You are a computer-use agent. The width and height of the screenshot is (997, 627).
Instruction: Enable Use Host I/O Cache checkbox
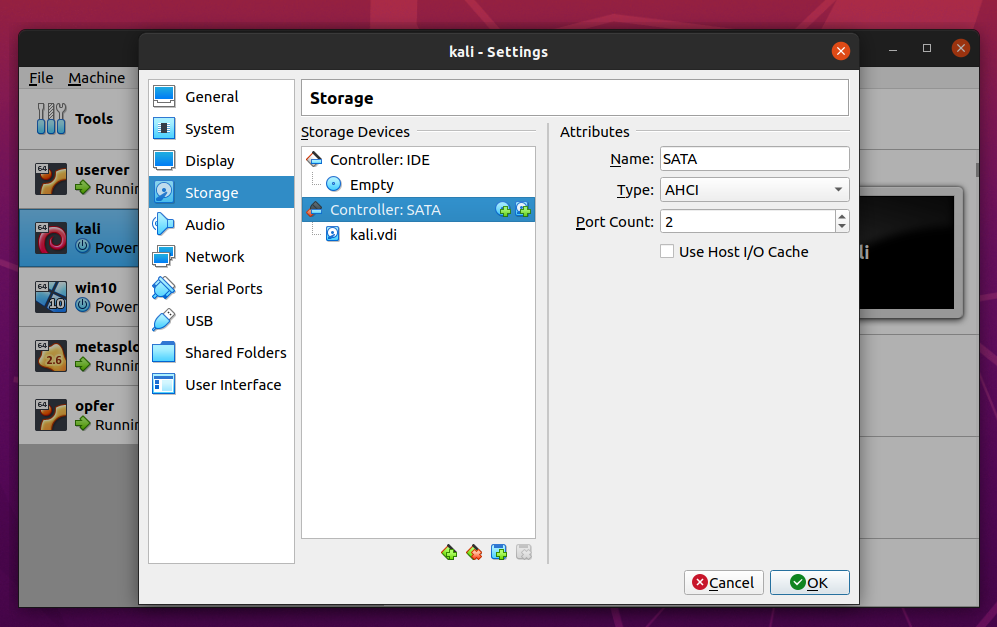click(667, 252)
